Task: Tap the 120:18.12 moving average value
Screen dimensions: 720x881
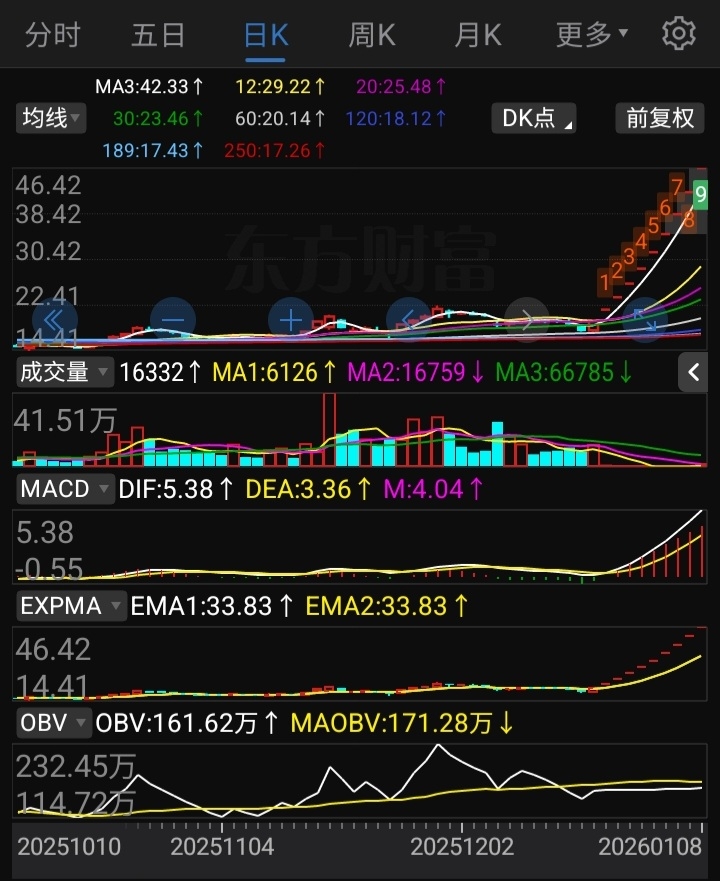Action: tap(396, 119)
